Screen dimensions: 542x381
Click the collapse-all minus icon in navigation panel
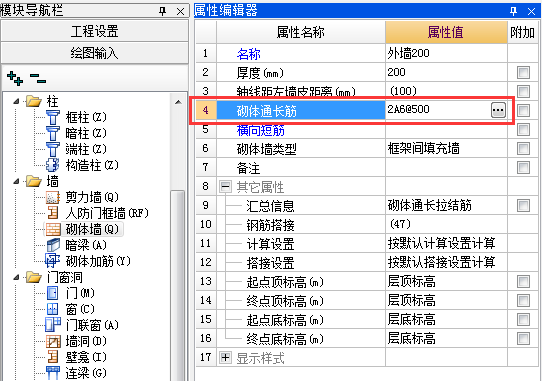coord(38,78)
